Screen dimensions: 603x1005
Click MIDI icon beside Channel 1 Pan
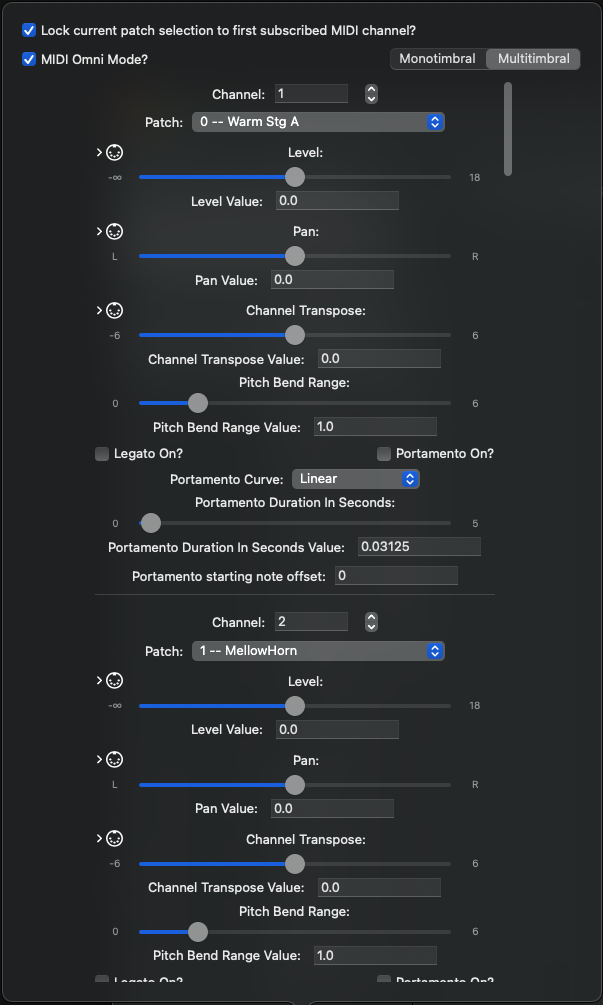pyautogui.click(x=115, y=231)
